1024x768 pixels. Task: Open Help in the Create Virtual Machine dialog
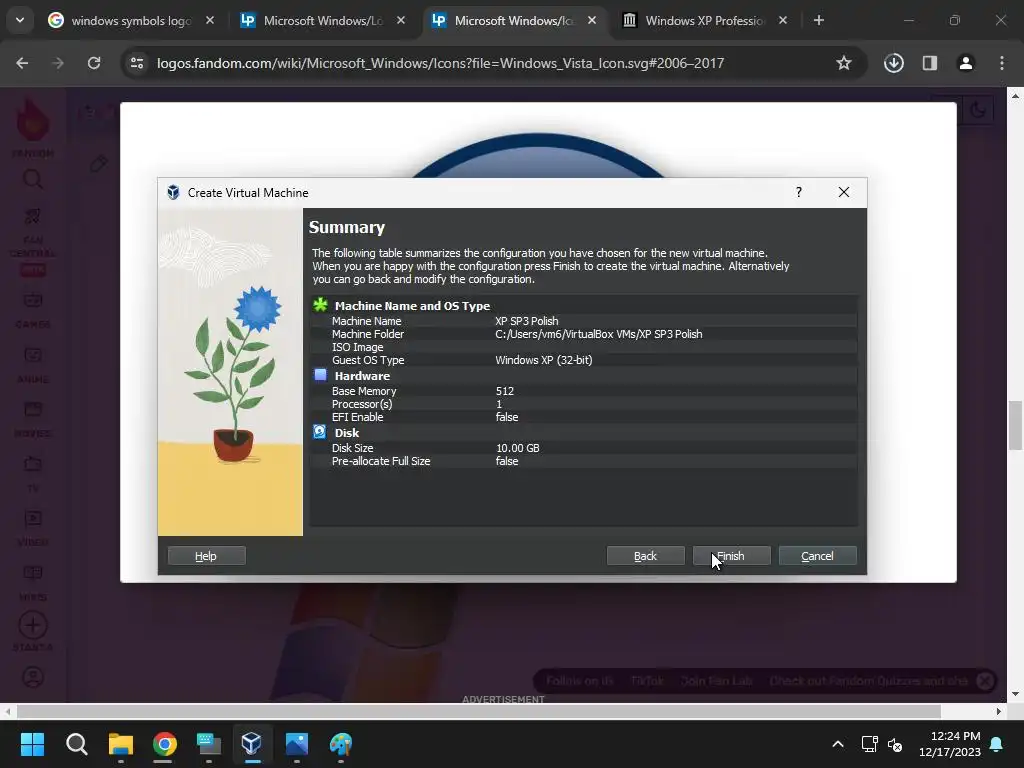206,556
